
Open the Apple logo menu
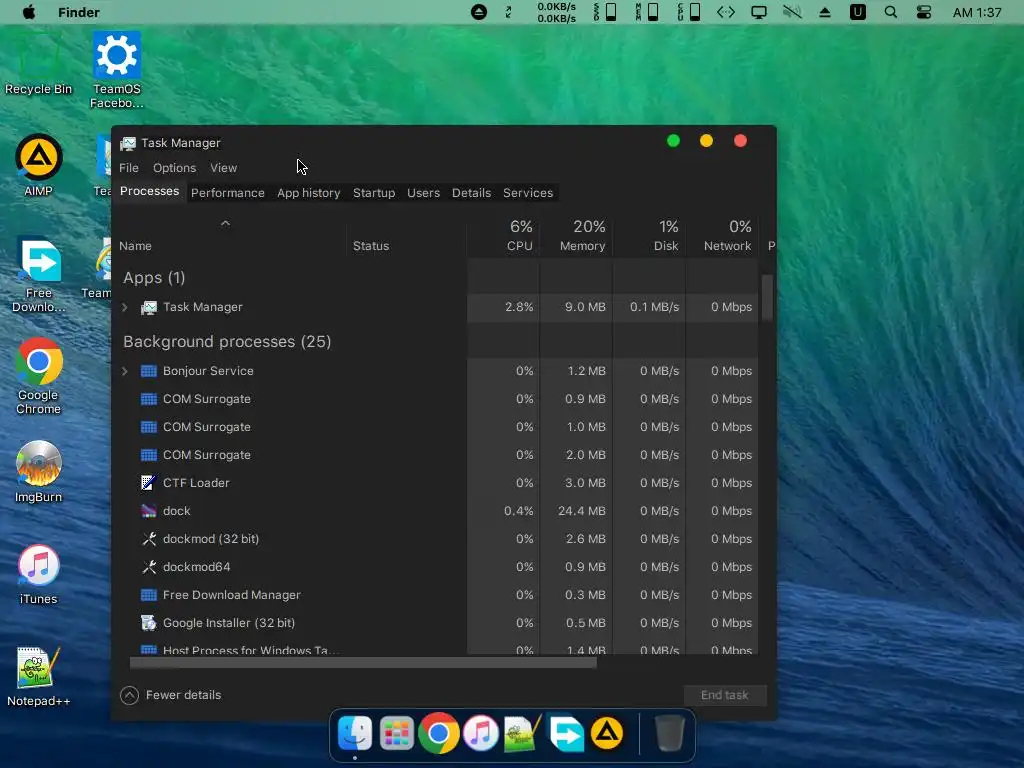(29, 12)
